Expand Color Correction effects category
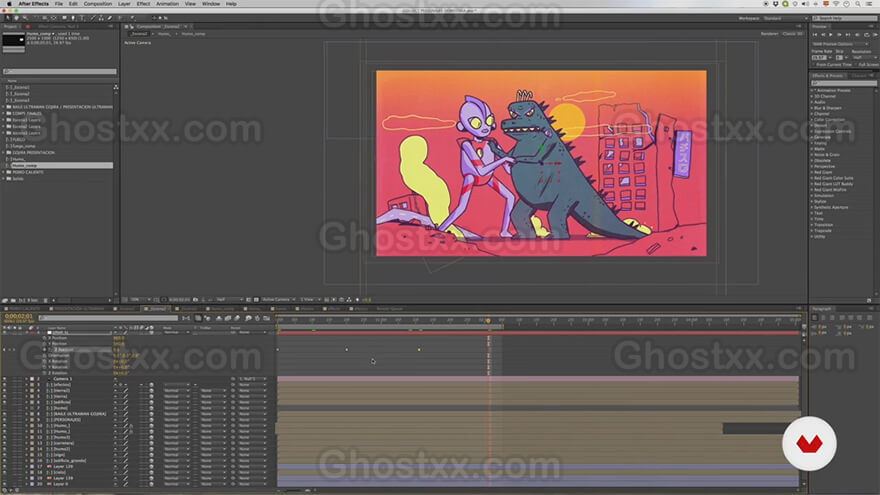The width and height of the screenshot is (880, 495). 812,120
